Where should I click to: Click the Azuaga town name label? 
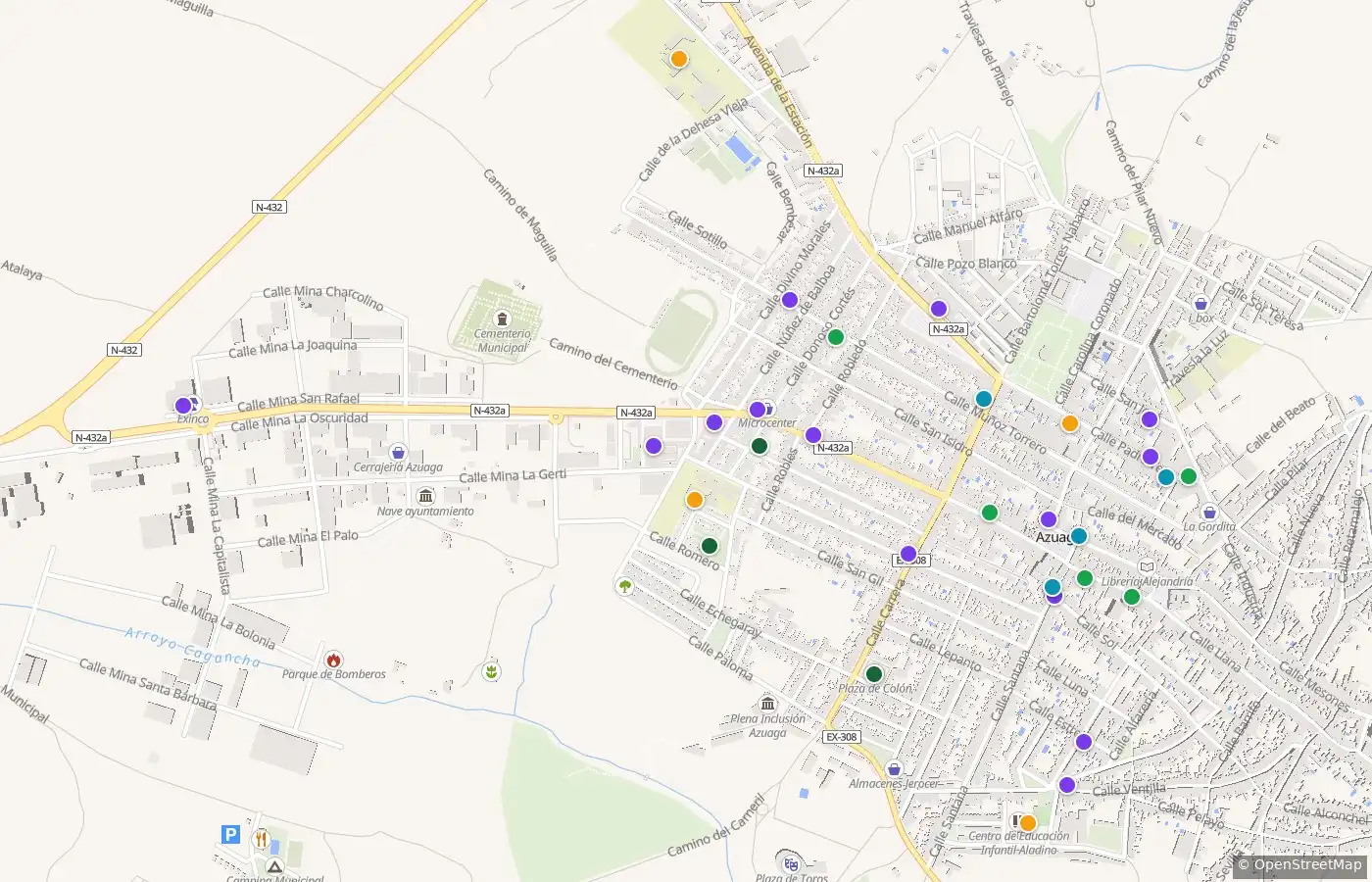[1054, 537]
